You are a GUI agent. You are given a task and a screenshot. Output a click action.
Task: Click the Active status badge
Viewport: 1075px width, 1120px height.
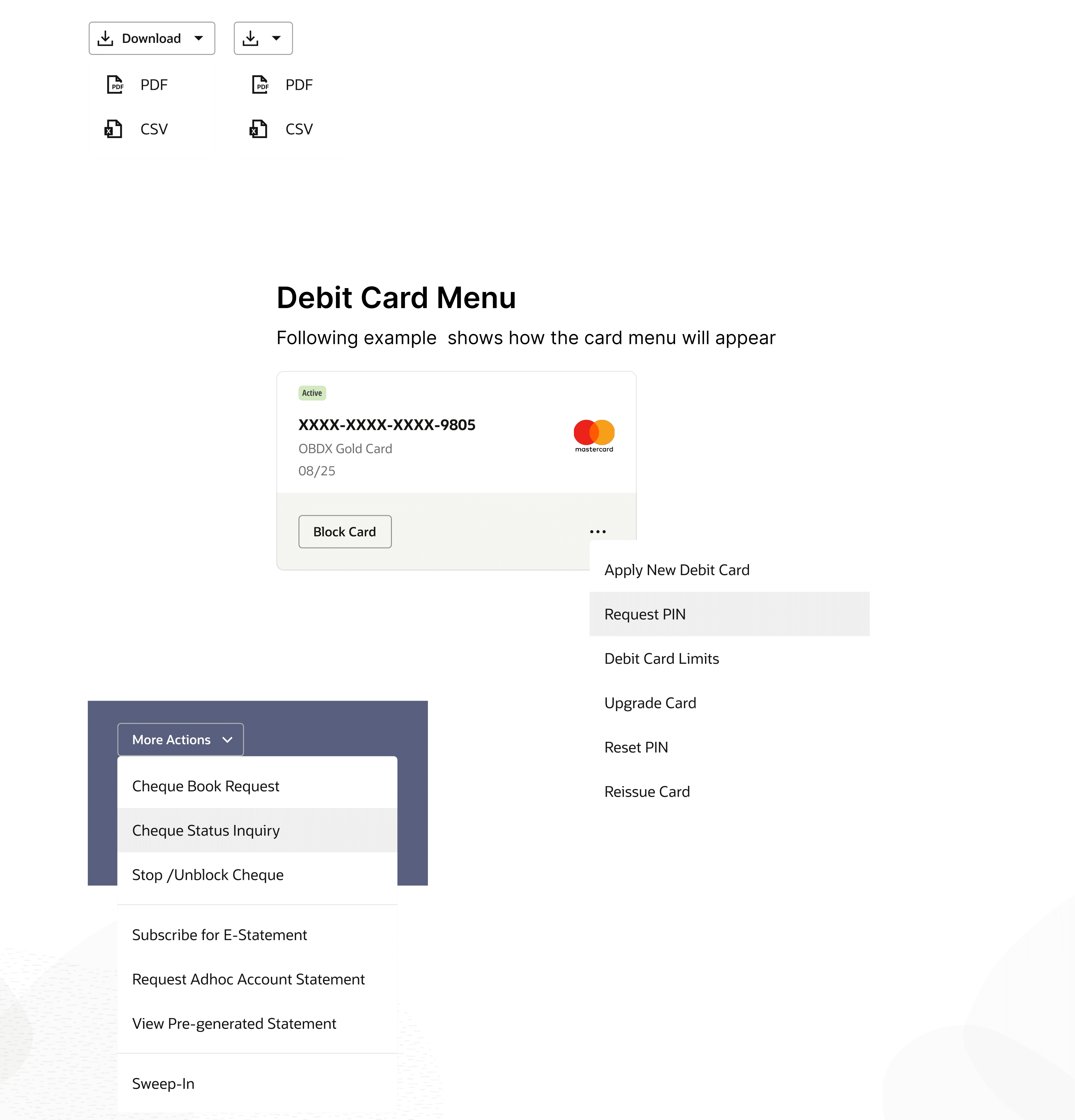pyautogui.click(x=312, y=393)
